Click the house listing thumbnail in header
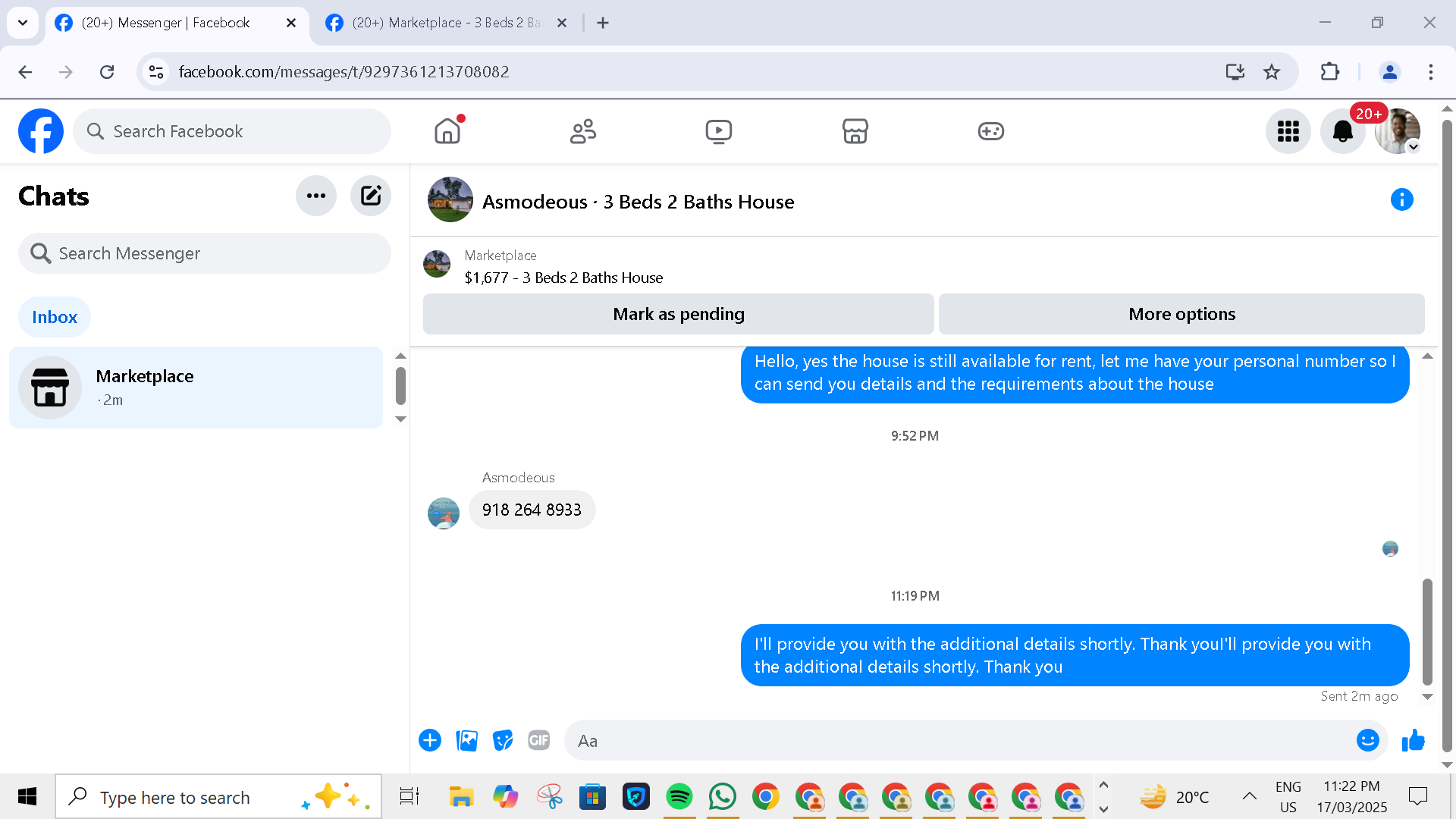 click(x=450, y=199)
